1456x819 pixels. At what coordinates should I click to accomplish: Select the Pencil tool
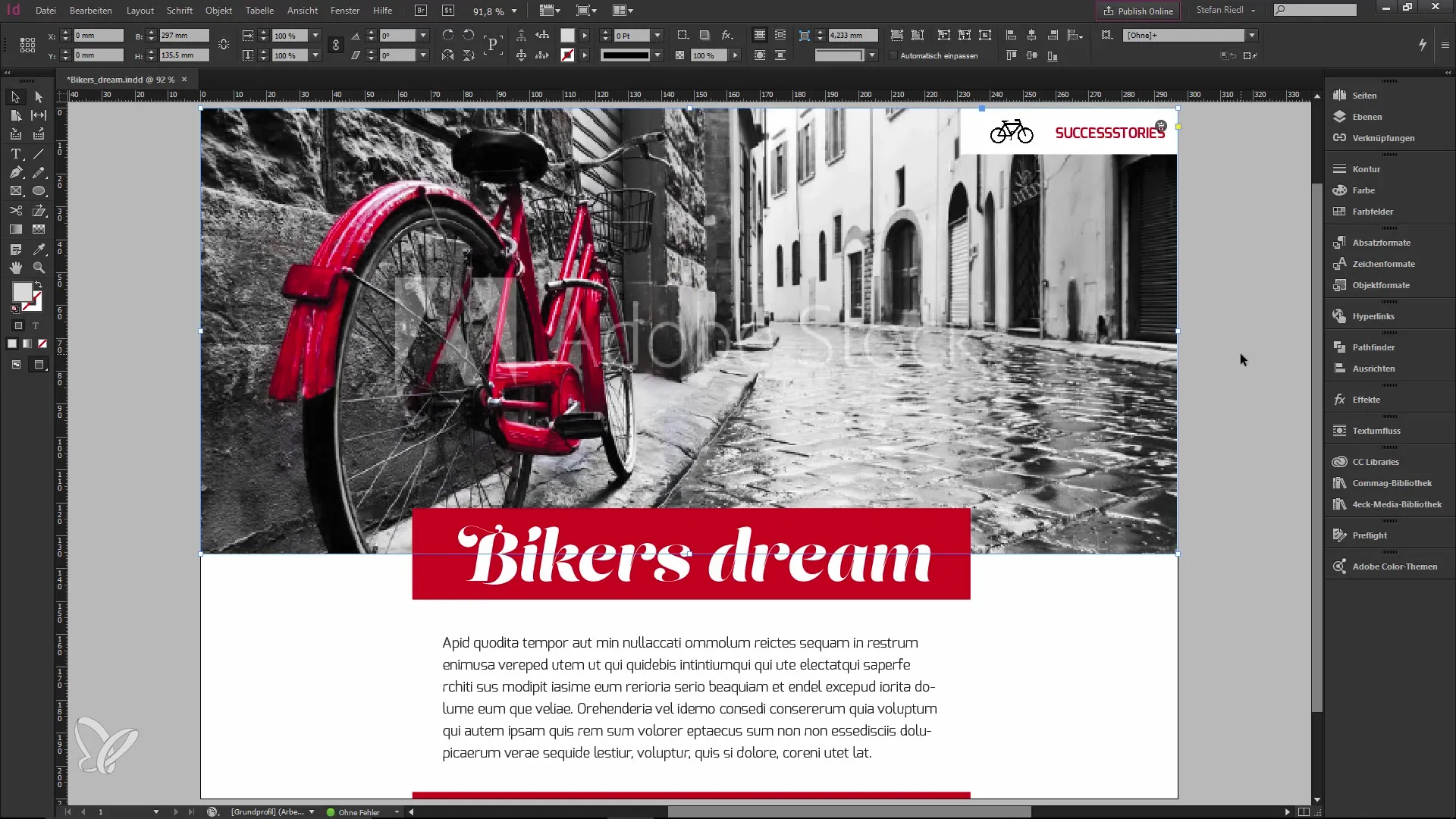[x=39, y=173]
